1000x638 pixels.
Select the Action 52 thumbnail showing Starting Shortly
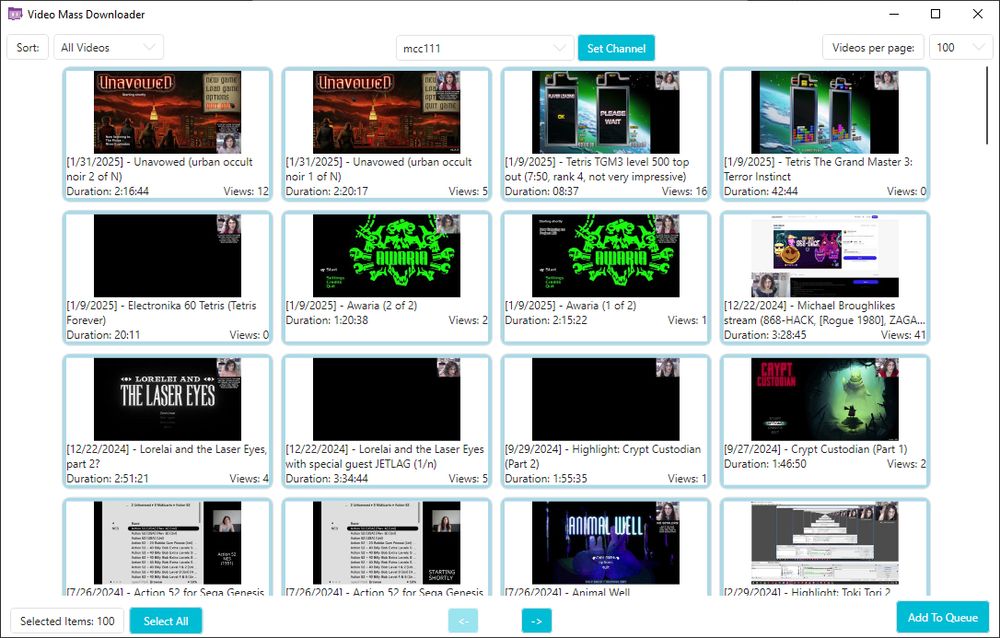pyautogui.click(x=386, y=543)
